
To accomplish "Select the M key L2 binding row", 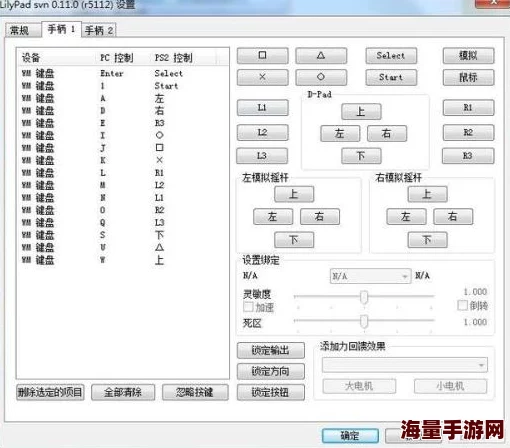I will [x=122, y=185].
